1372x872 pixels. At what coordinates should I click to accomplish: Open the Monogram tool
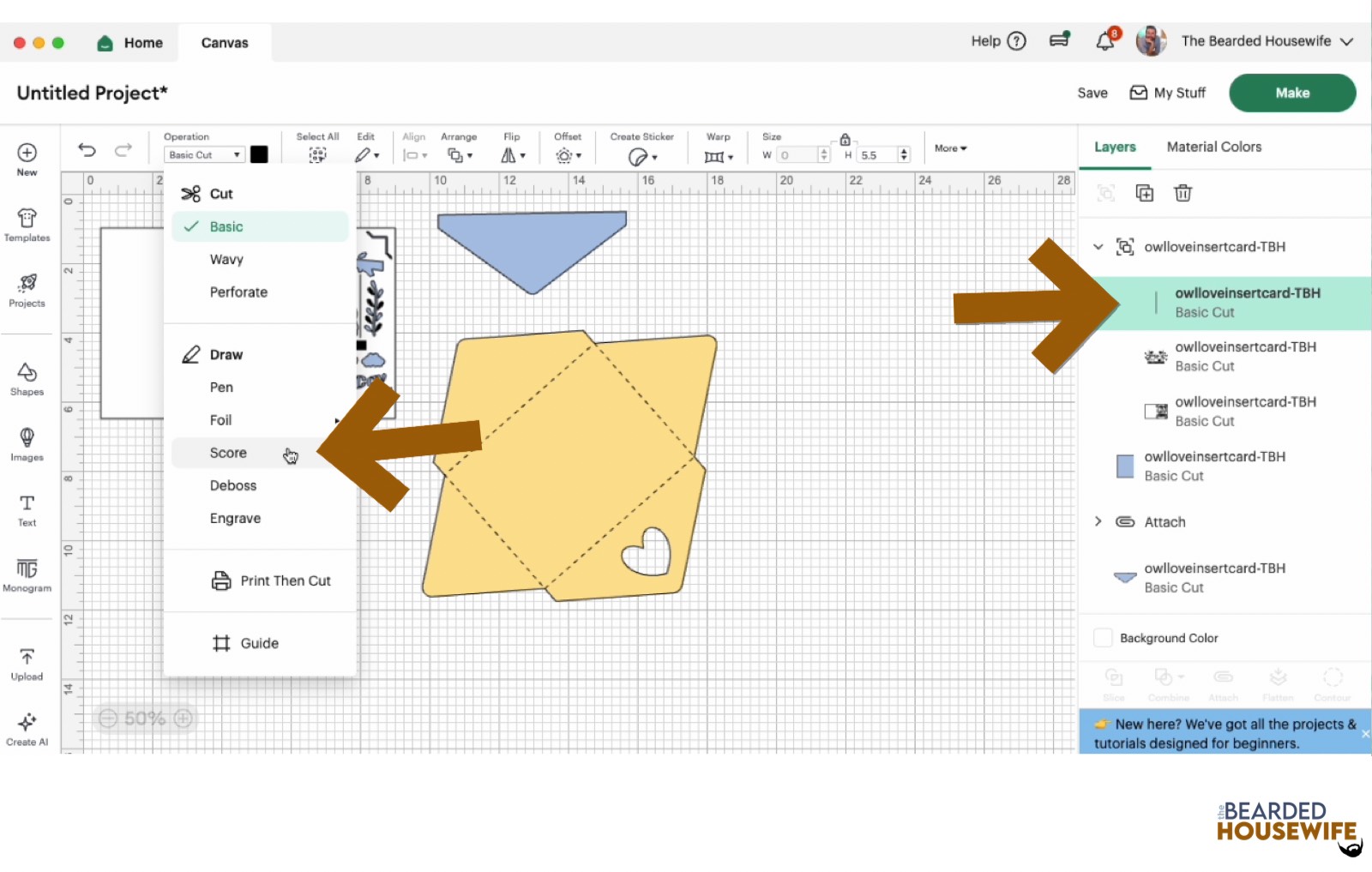click(27, 574)
